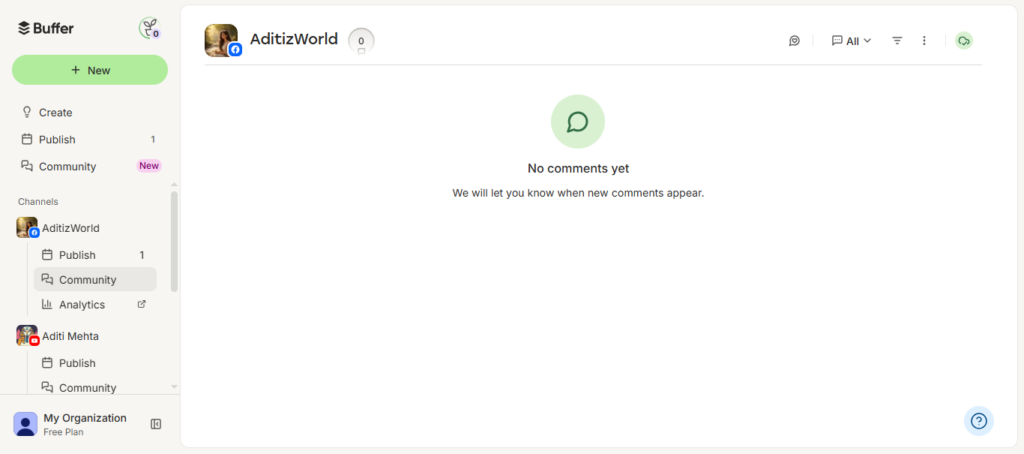Open Publish under AditizWorld channel
Viewport: 1024px width, 454px height.
coord(95,255)
